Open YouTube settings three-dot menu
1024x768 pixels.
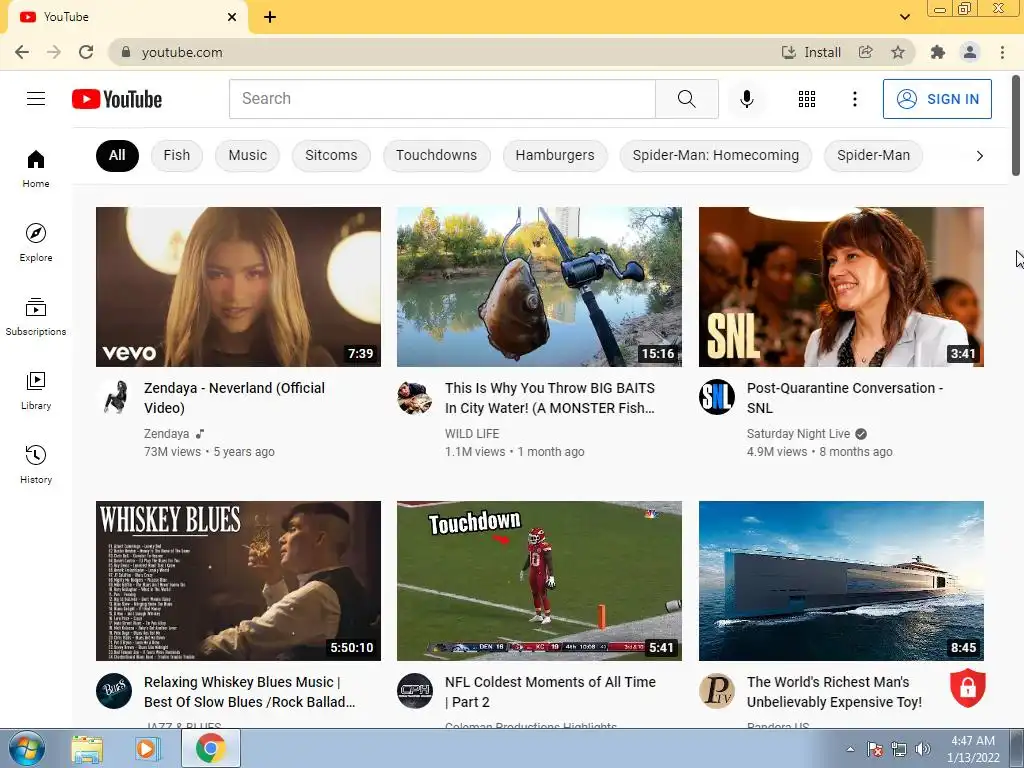point(854,99)
